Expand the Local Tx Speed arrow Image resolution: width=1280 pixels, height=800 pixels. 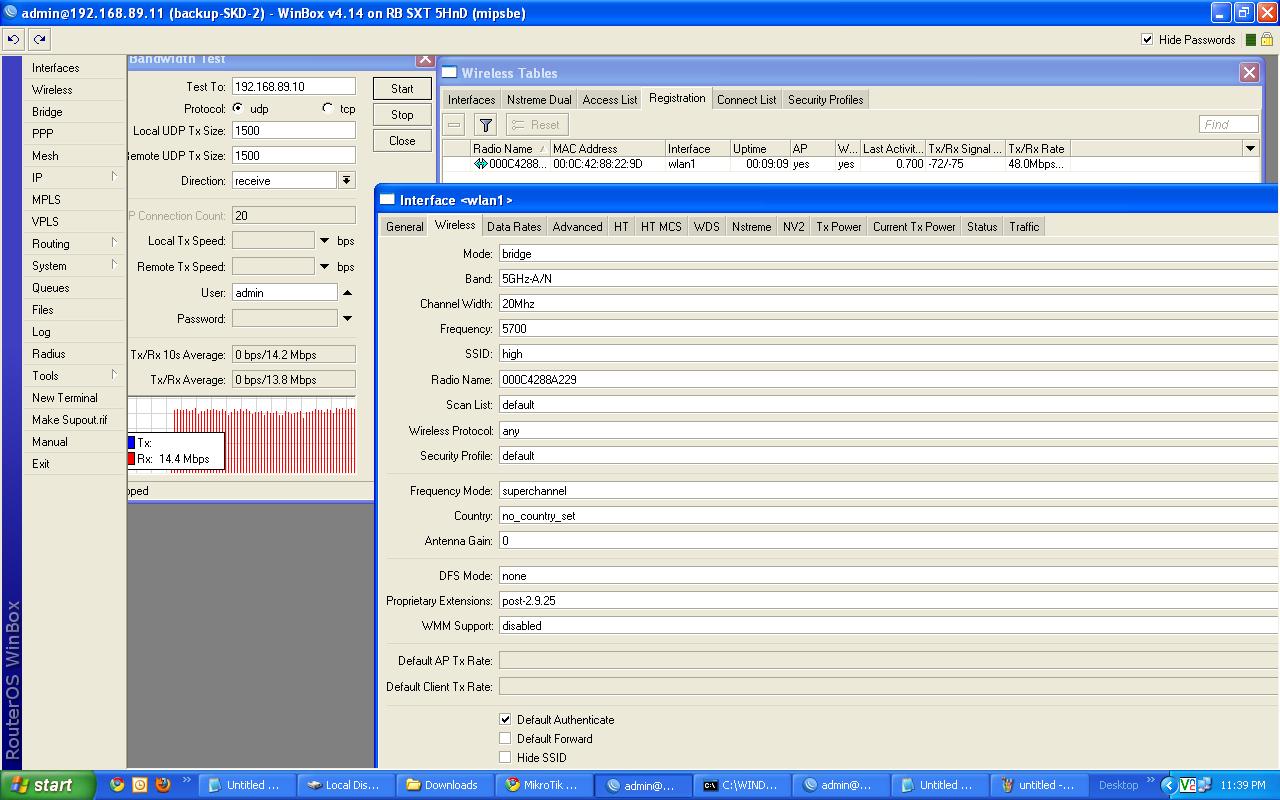point(324,241)
